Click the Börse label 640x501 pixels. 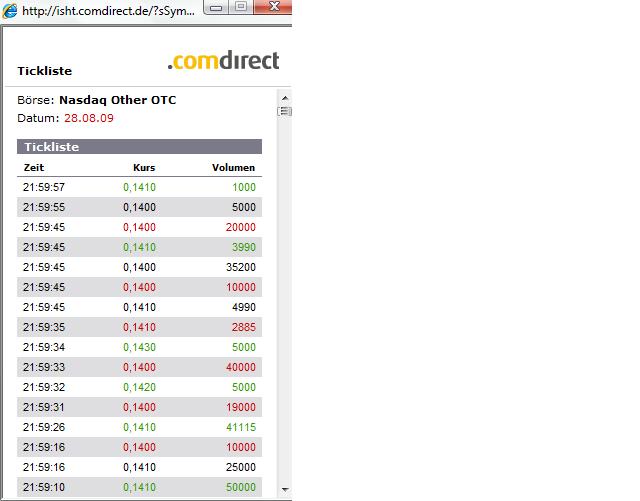pyautogui.click(x=36, y=100)
